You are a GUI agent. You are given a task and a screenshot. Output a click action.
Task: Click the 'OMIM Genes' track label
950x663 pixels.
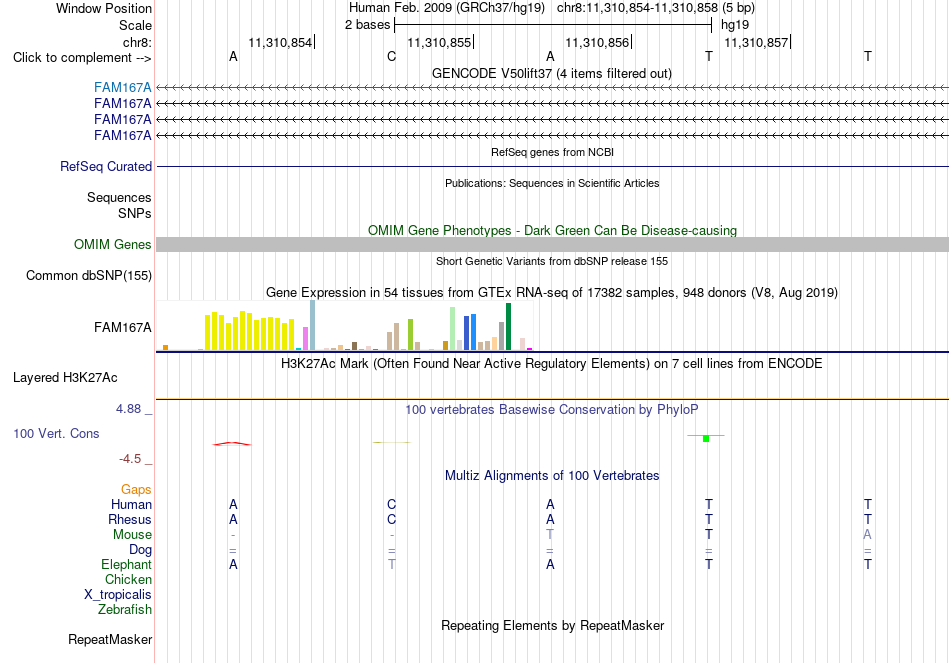(x=113, y=244)
